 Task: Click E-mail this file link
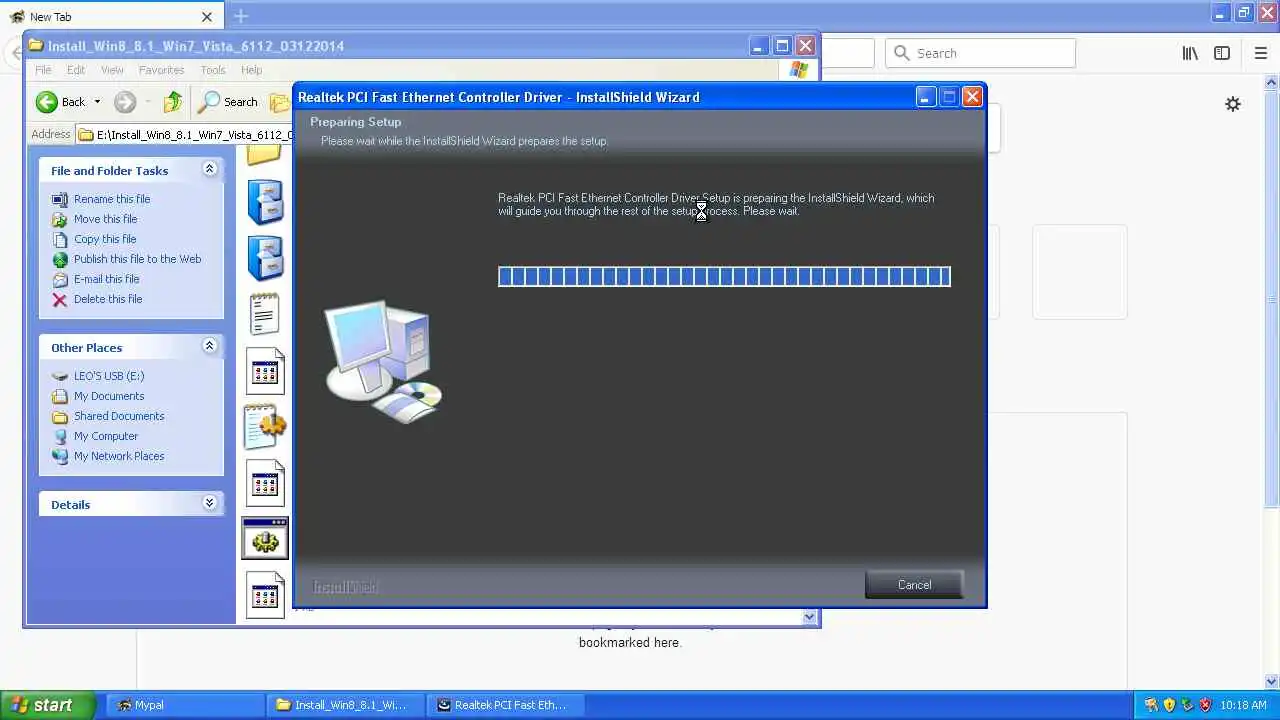point(106,279)
